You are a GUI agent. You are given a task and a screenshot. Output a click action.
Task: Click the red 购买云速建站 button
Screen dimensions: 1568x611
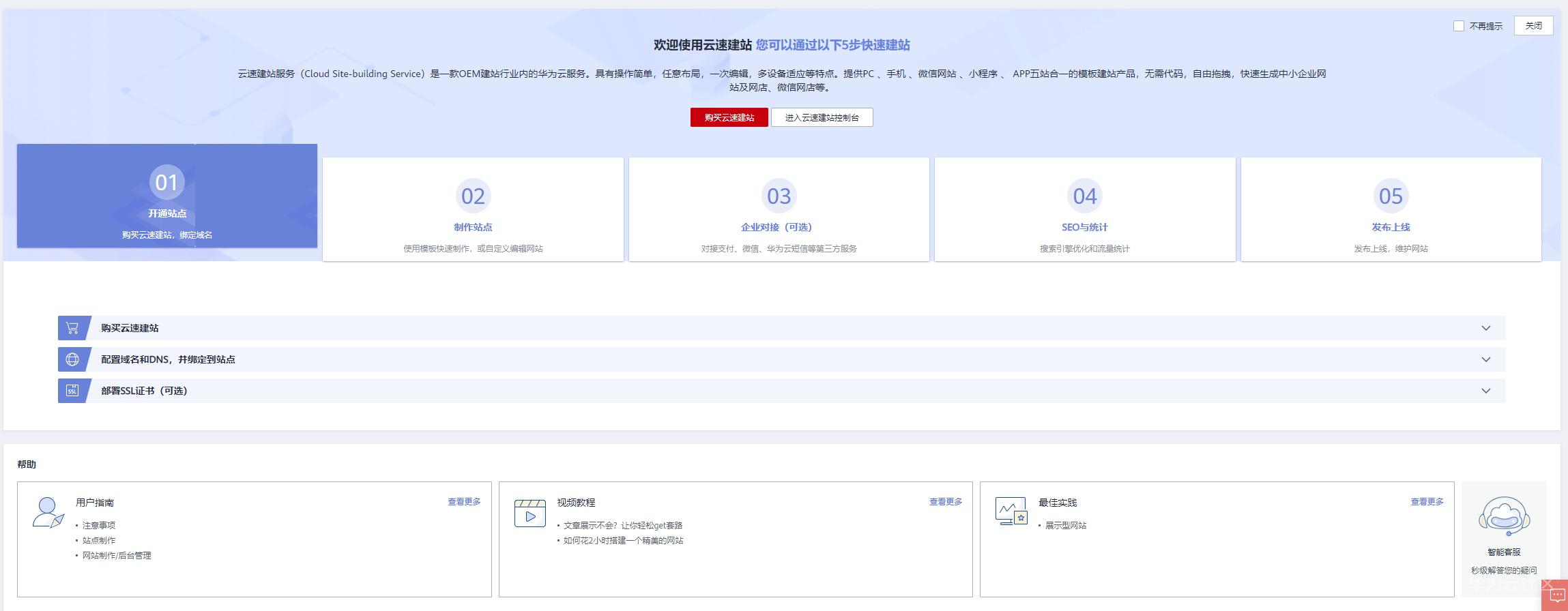(729, 117)
